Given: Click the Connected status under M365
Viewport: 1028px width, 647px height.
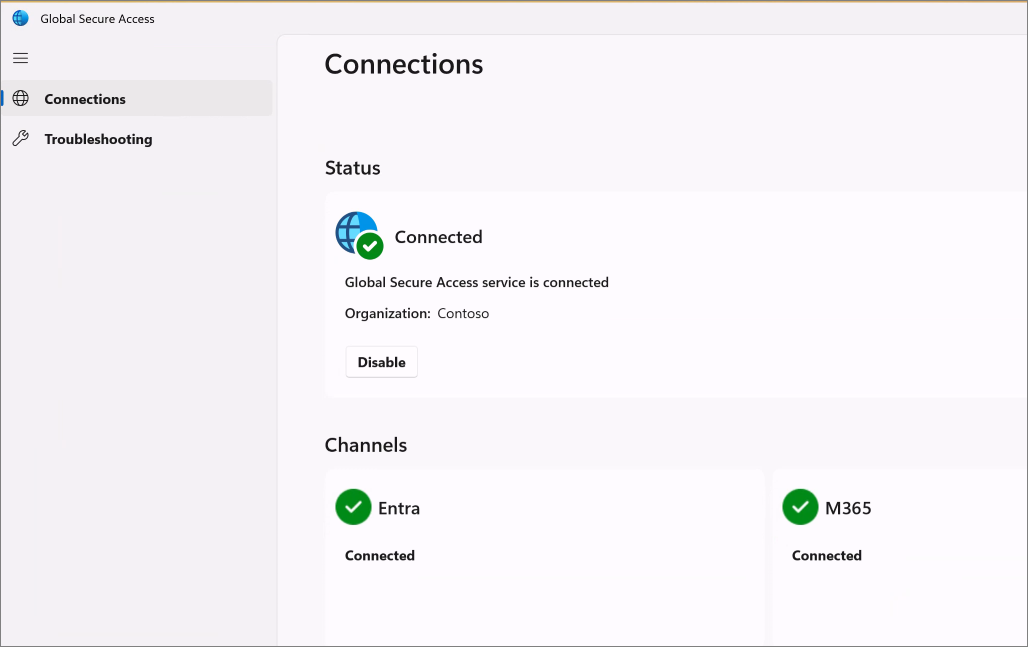Looking at the screenshot, I should tap(827, 555).
